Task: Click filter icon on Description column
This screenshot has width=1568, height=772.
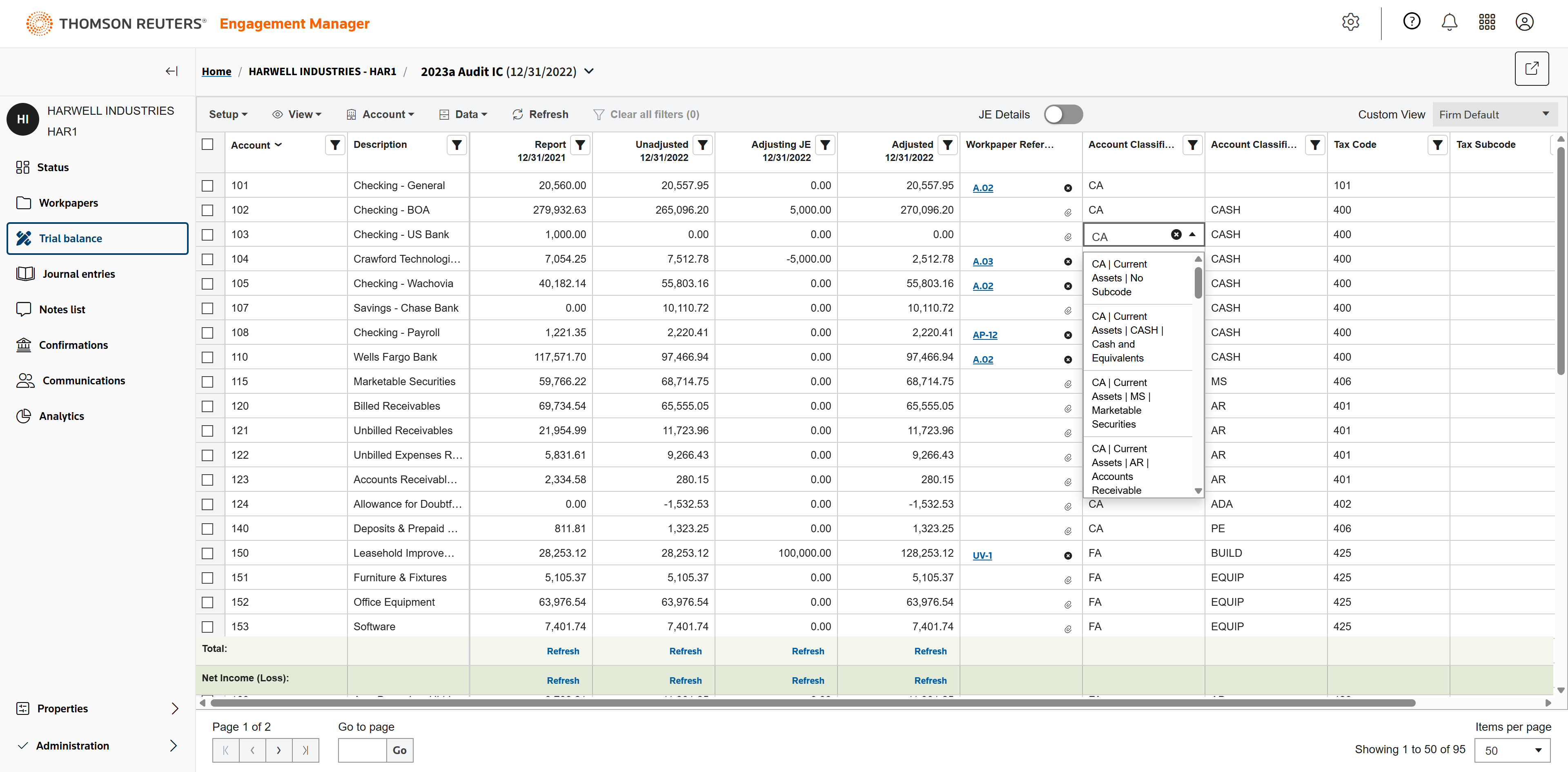Action: click(x=457, y=145)
